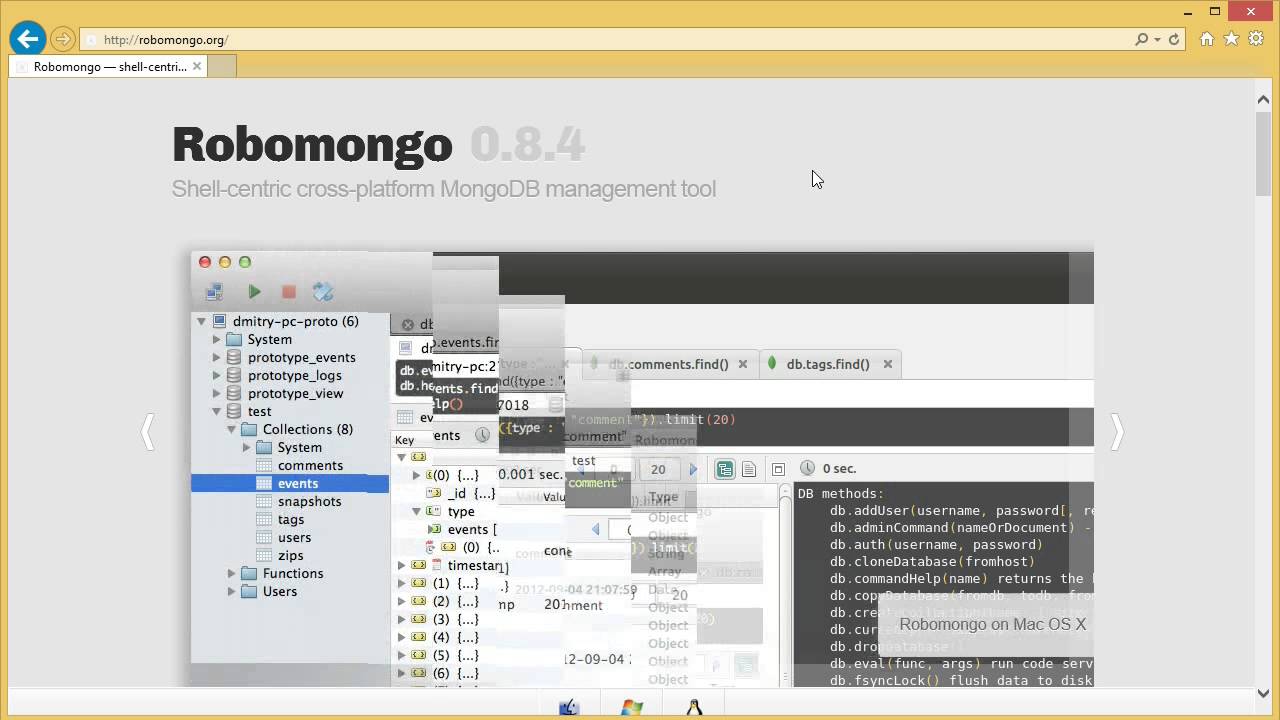Click the vertical page scrollbar thumb
Viewport: 1280px width, 720px height.
(1264, 155)
